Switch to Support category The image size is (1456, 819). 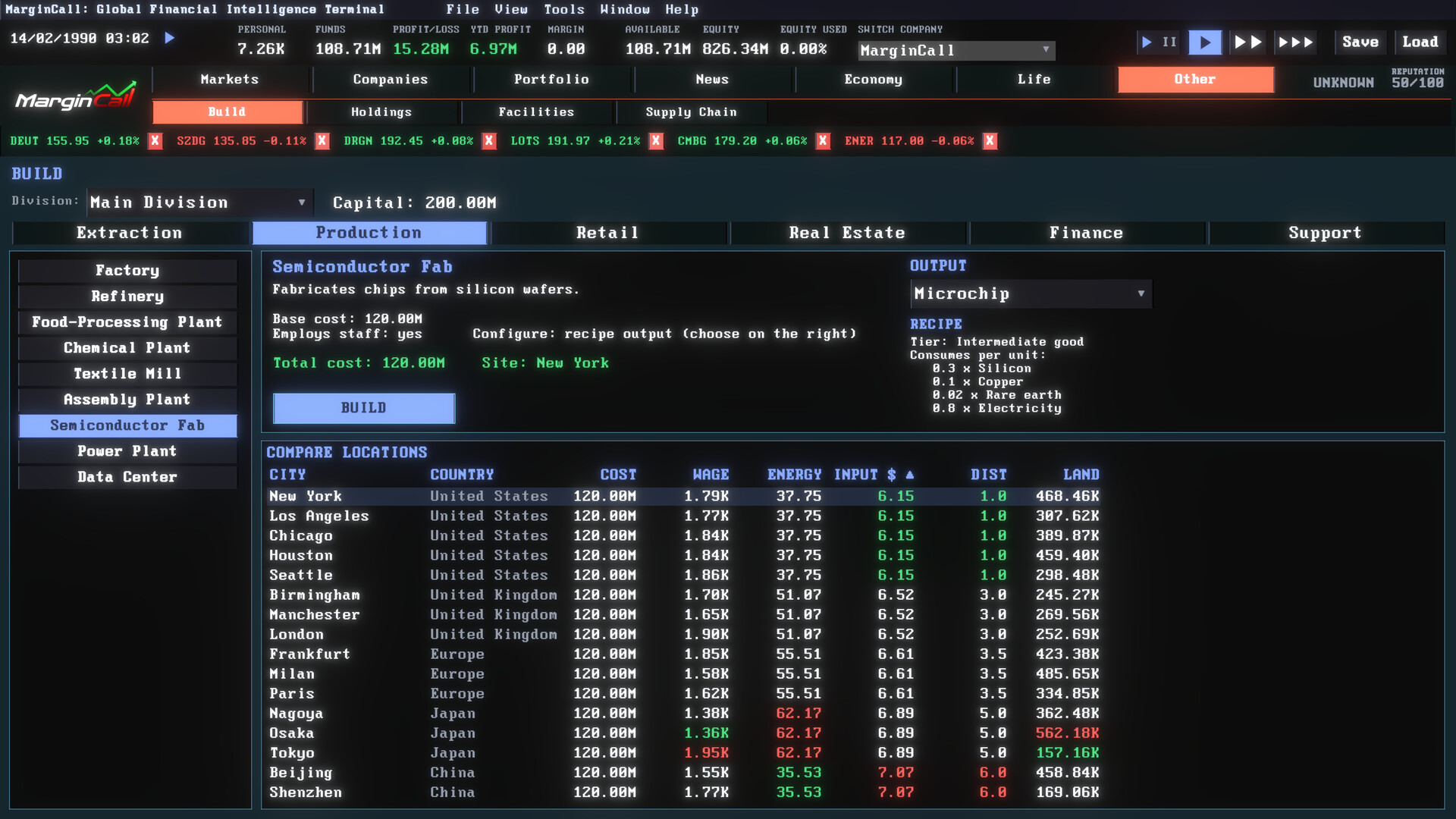point(1325,233)
